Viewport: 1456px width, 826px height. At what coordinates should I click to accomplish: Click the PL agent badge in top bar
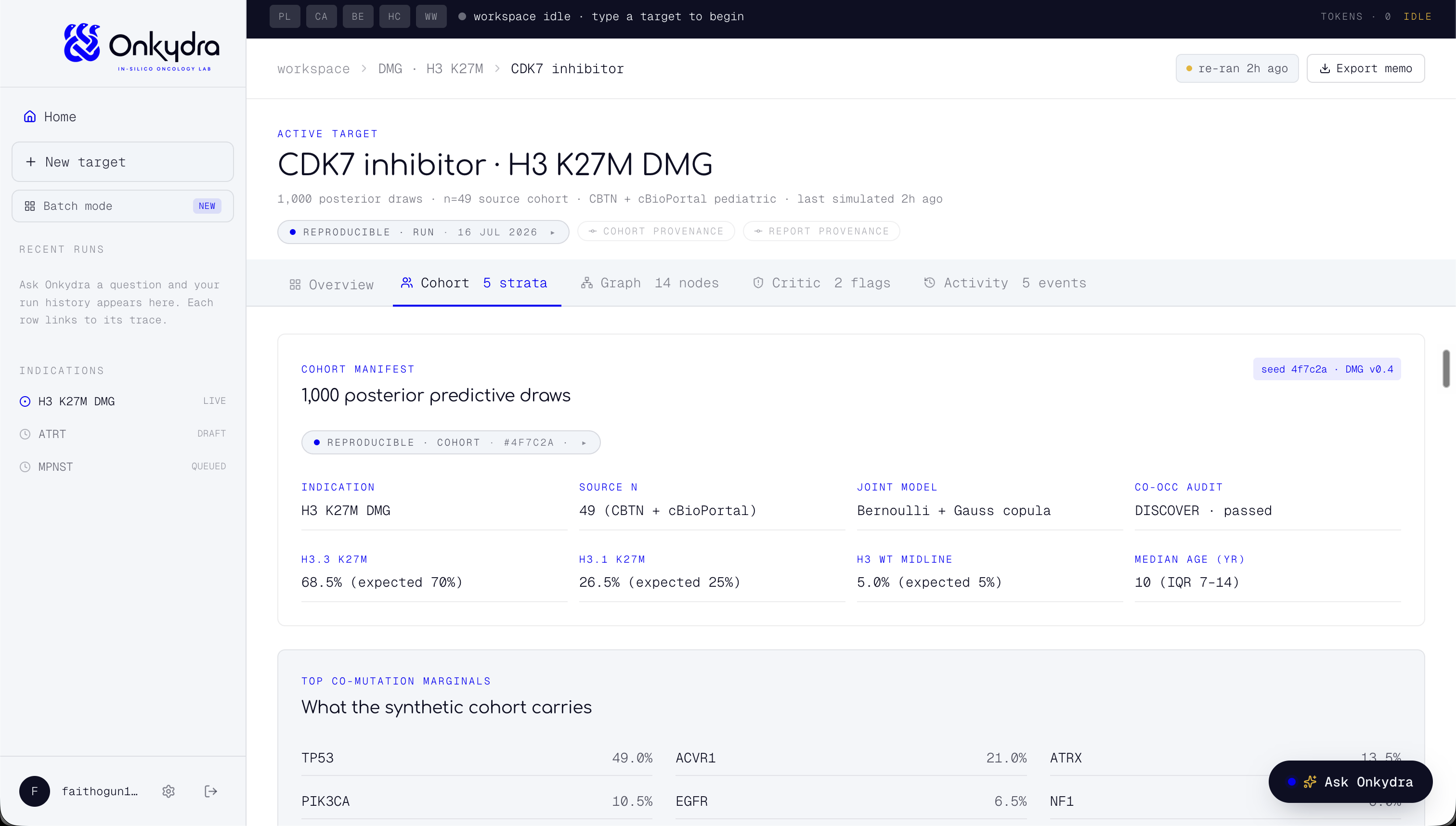point(285,16)
